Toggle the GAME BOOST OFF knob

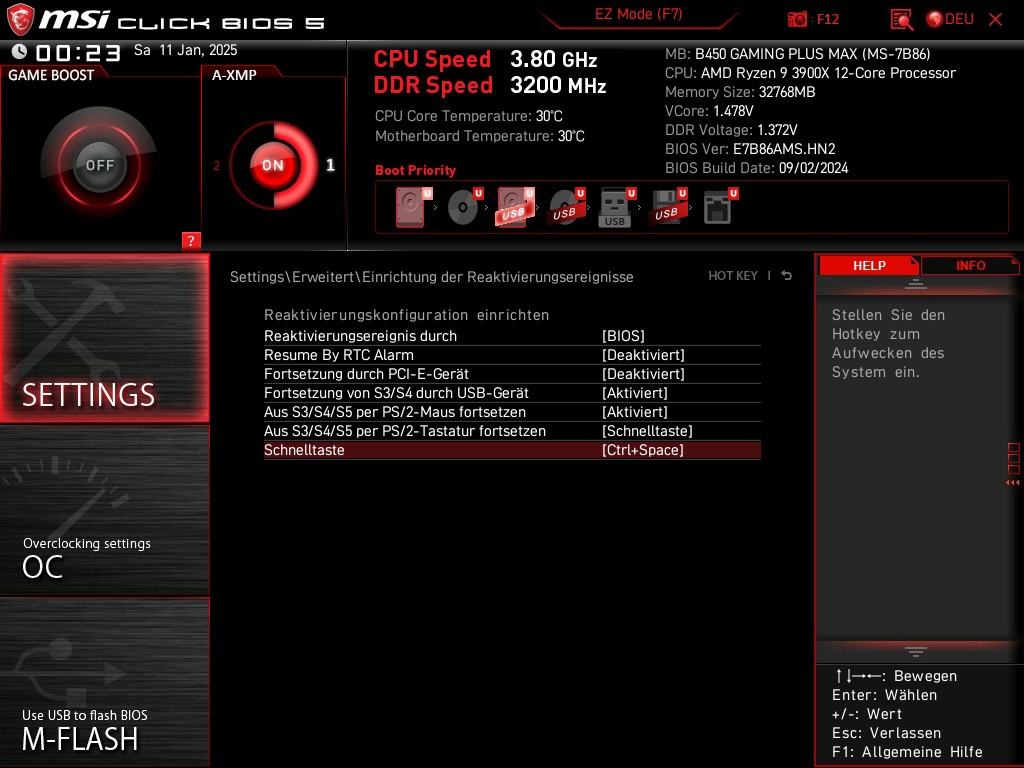point(99,165)
